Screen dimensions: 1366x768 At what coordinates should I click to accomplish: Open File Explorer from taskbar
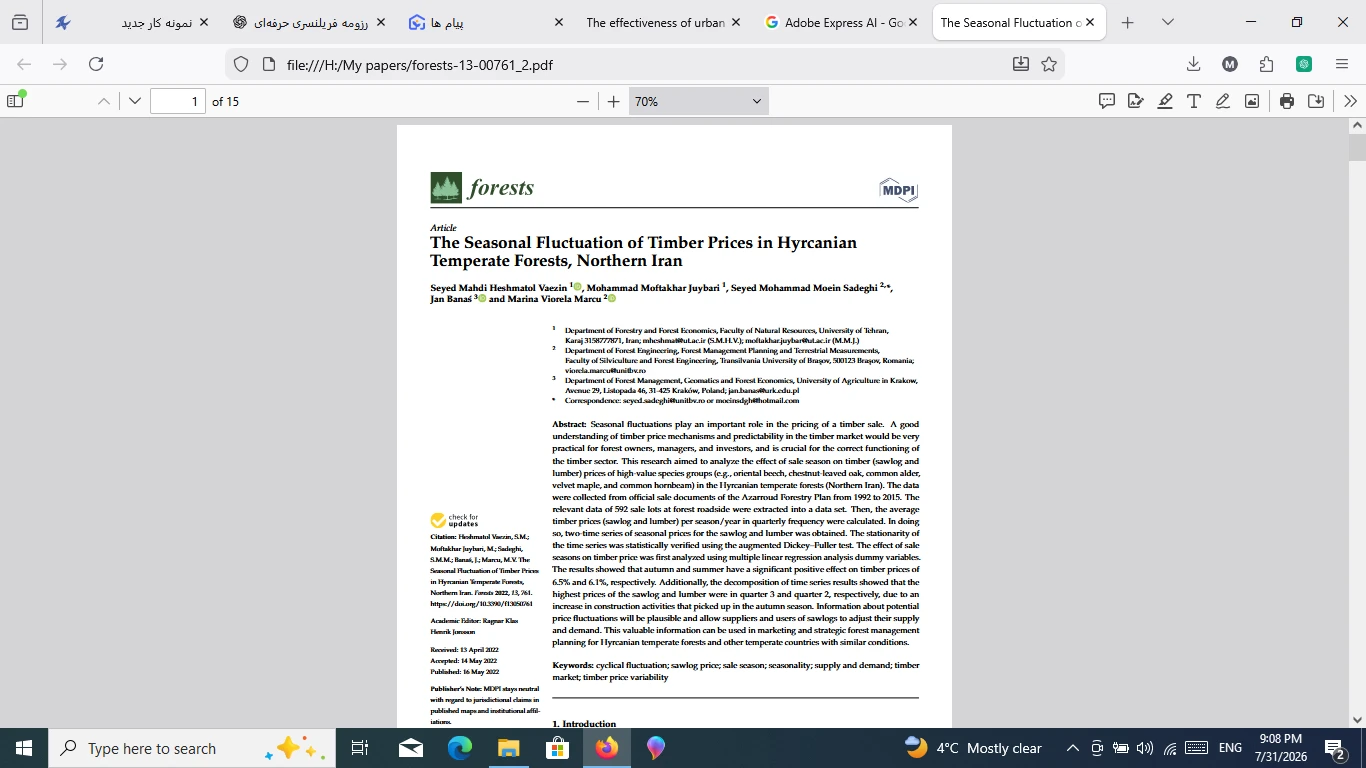click(x=508, y=748)
